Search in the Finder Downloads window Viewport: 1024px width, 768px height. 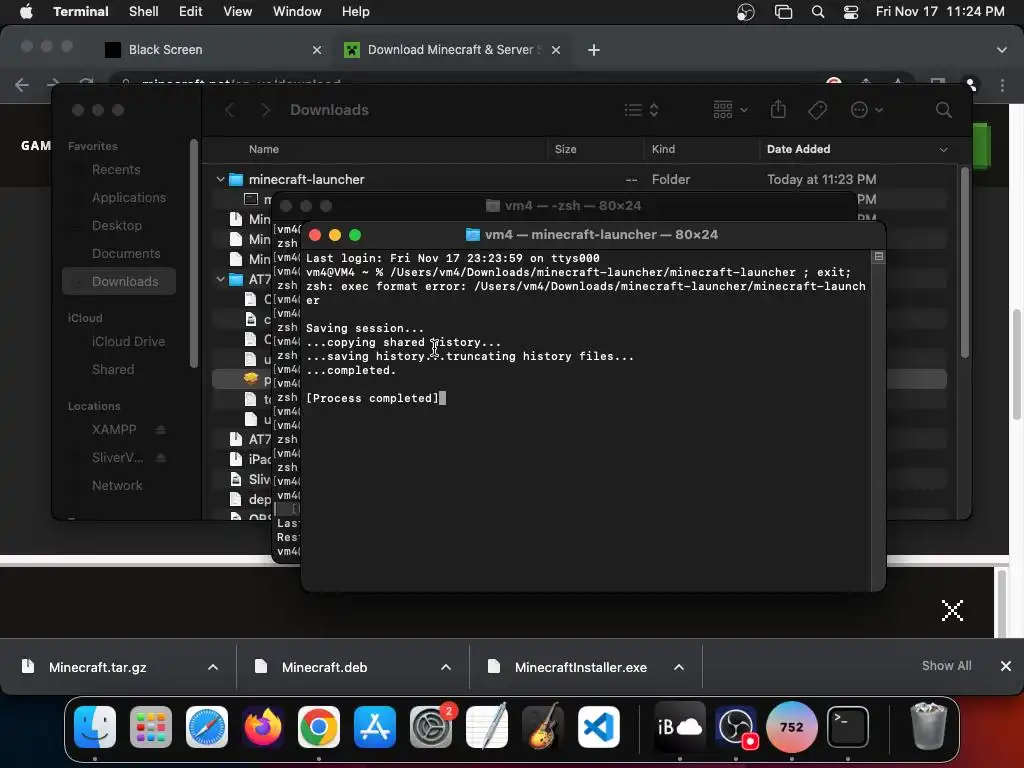[943, 110]
